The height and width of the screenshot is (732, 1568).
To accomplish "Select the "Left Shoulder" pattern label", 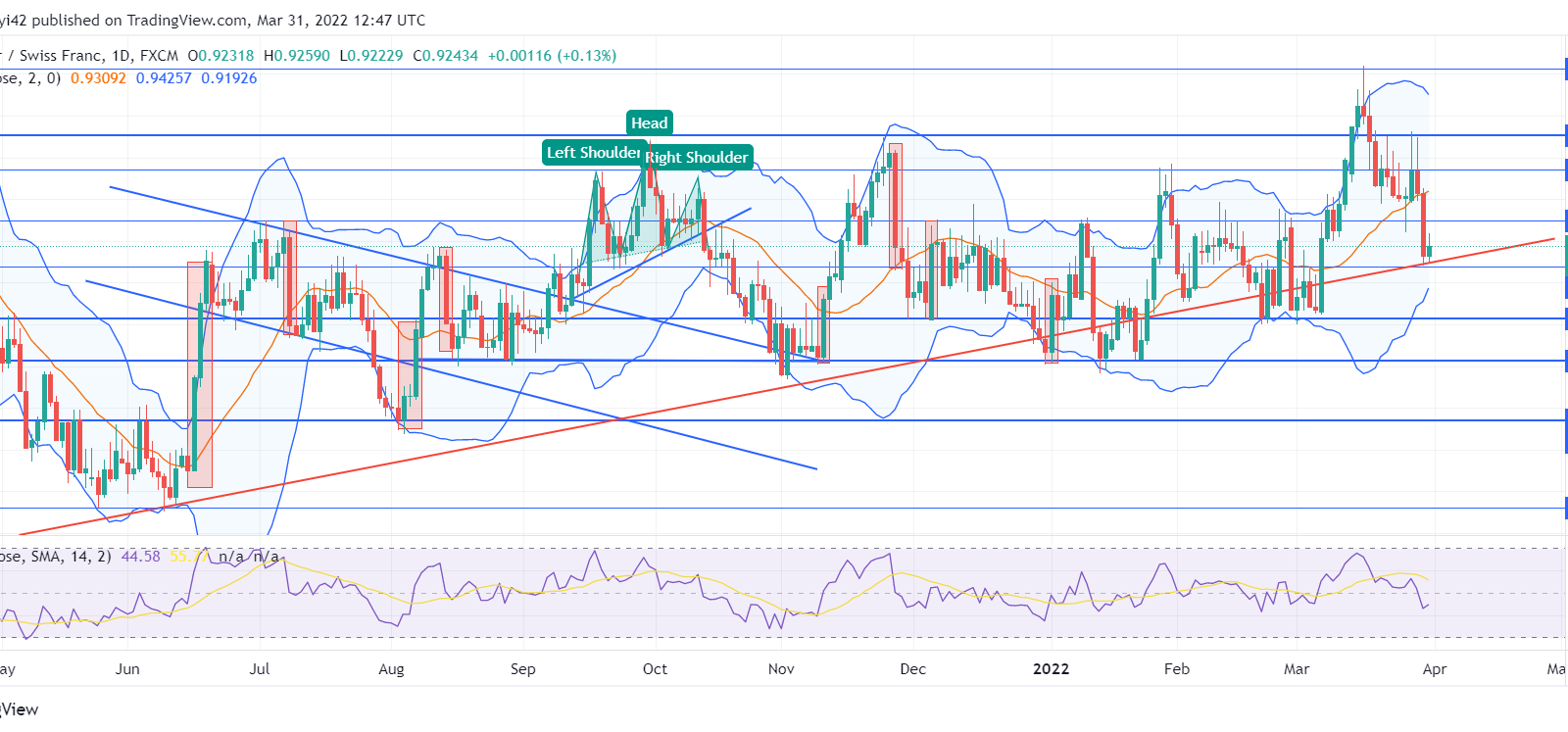I will click(593, 152).
